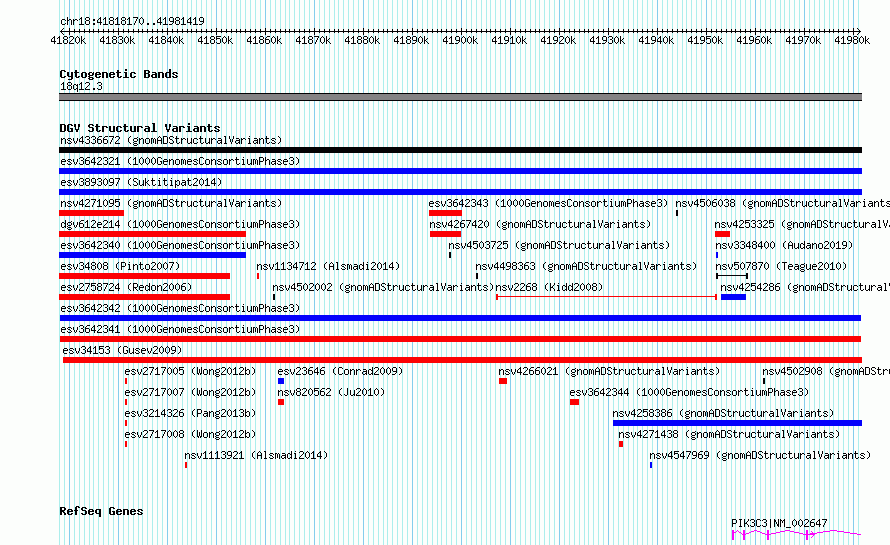The height and width of the screenshot is (545, 890).
Task: Click the nsv2268 red span line
Action: click(606, 297)
